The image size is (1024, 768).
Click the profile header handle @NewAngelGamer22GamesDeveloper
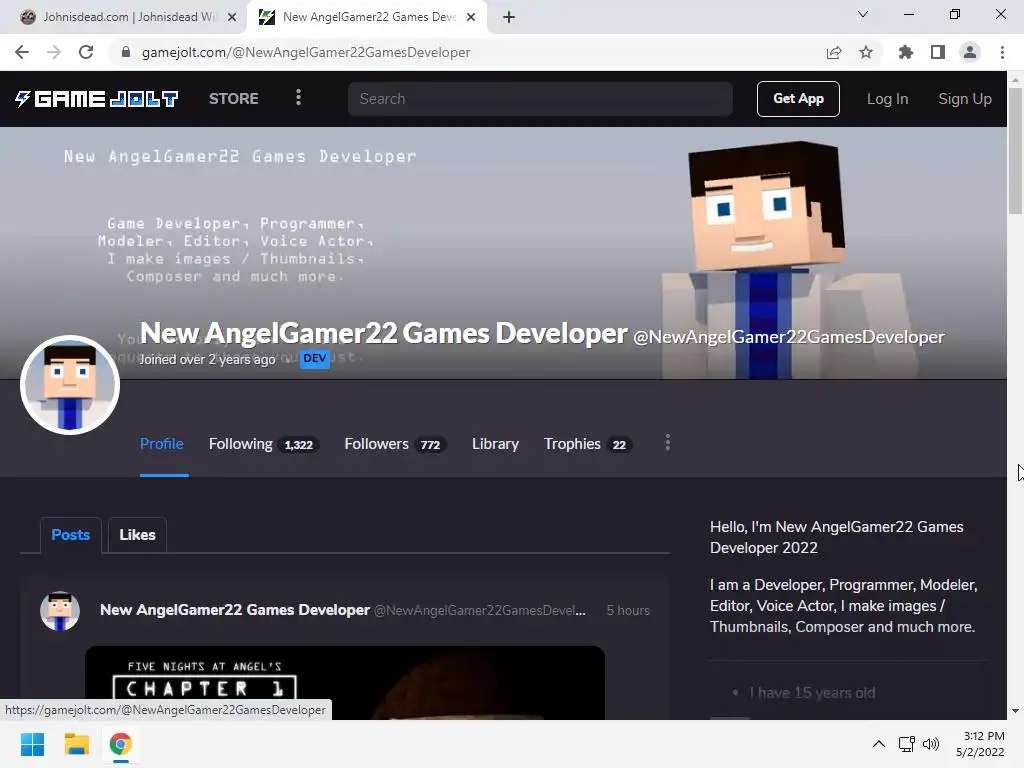point(788,337)
